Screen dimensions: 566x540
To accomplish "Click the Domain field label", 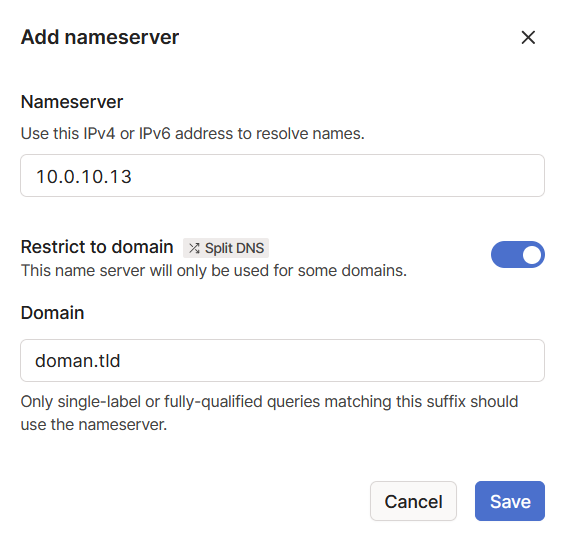I will coord(52,313).
